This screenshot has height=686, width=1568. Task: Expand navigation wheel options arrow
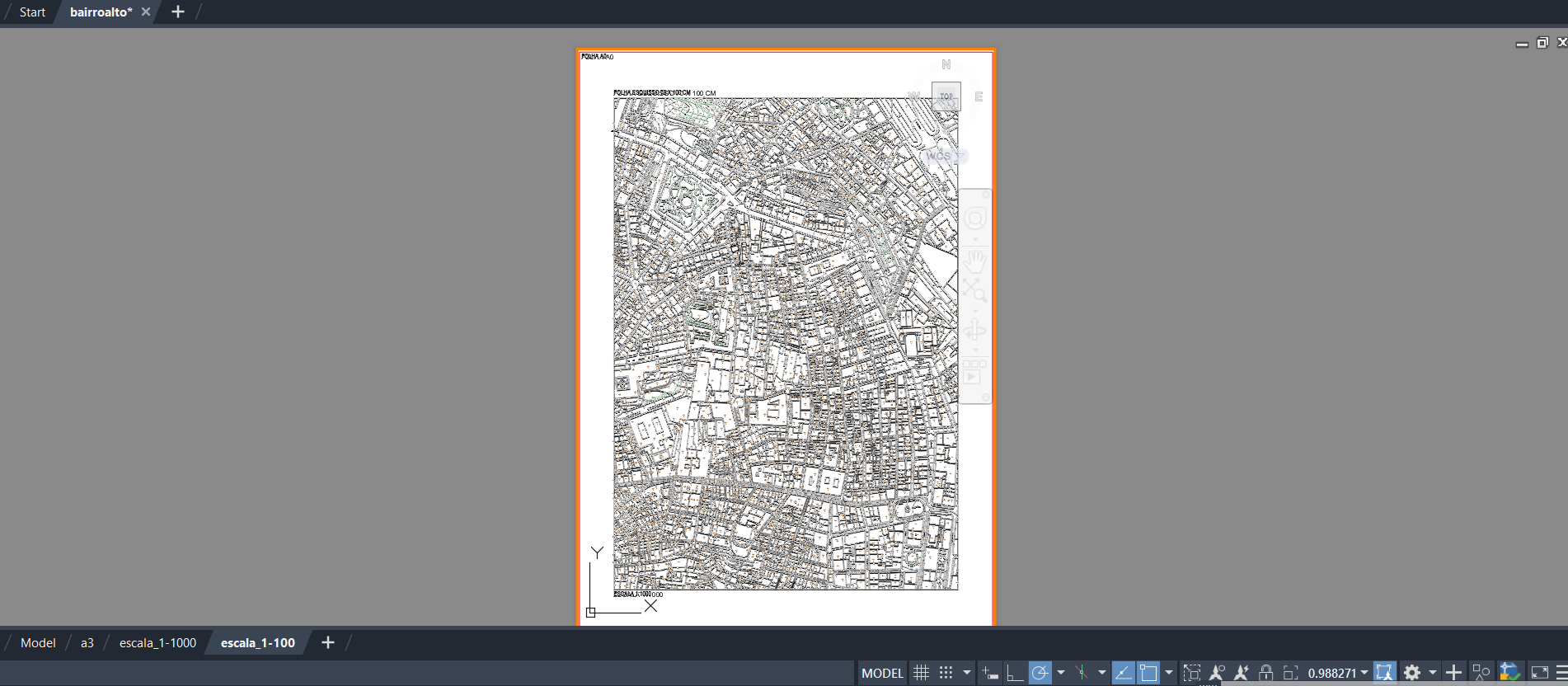(x=975, y=237)
